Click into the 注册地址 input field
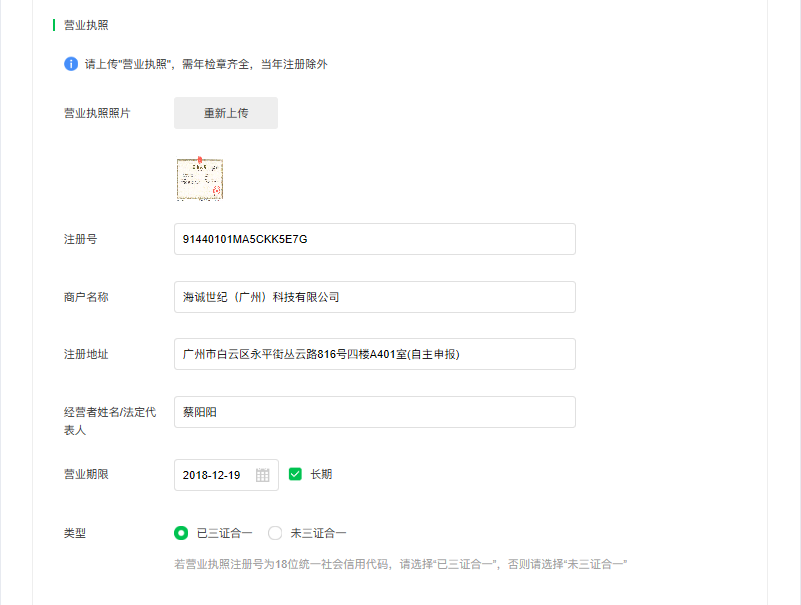The image size is (801, 605). tap(375, 354)
